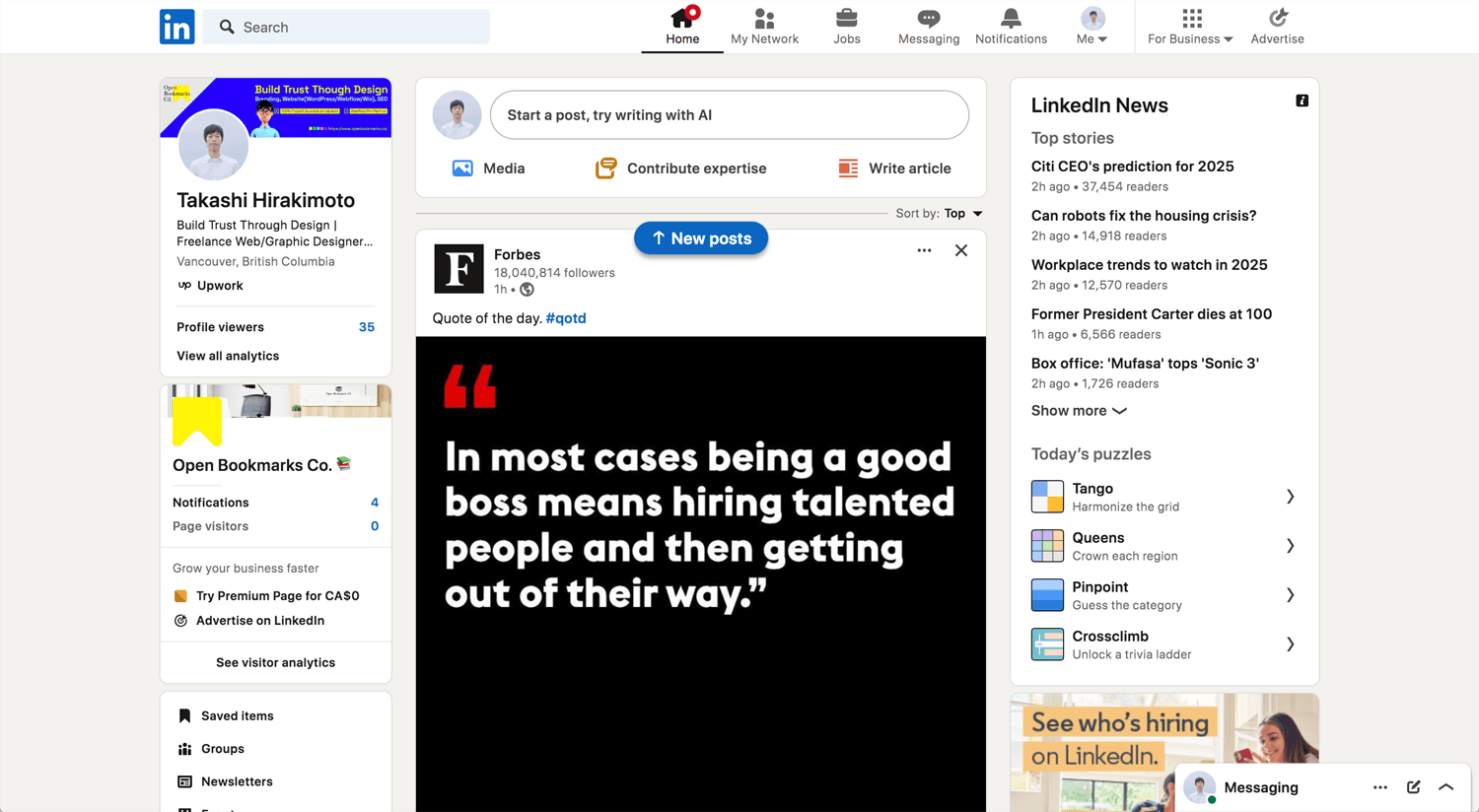
Task: Open Page visitors count row
Action: tap(275, 526)
